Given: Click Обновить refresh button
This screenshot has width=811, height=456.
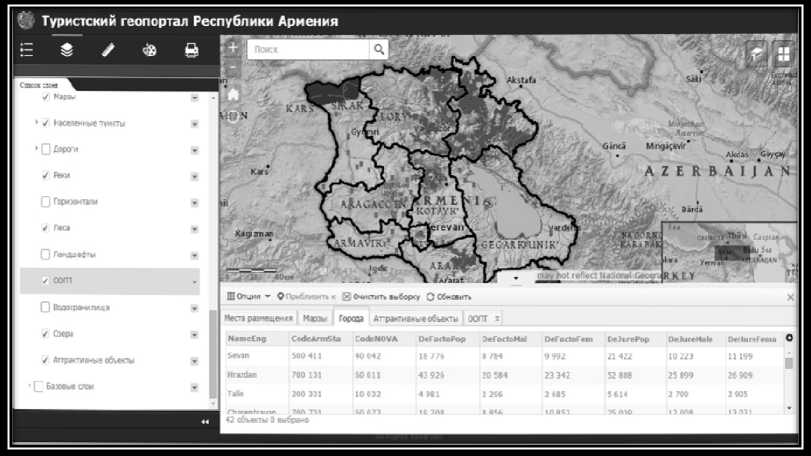Looking at the screenshot, I should [449, 297].
